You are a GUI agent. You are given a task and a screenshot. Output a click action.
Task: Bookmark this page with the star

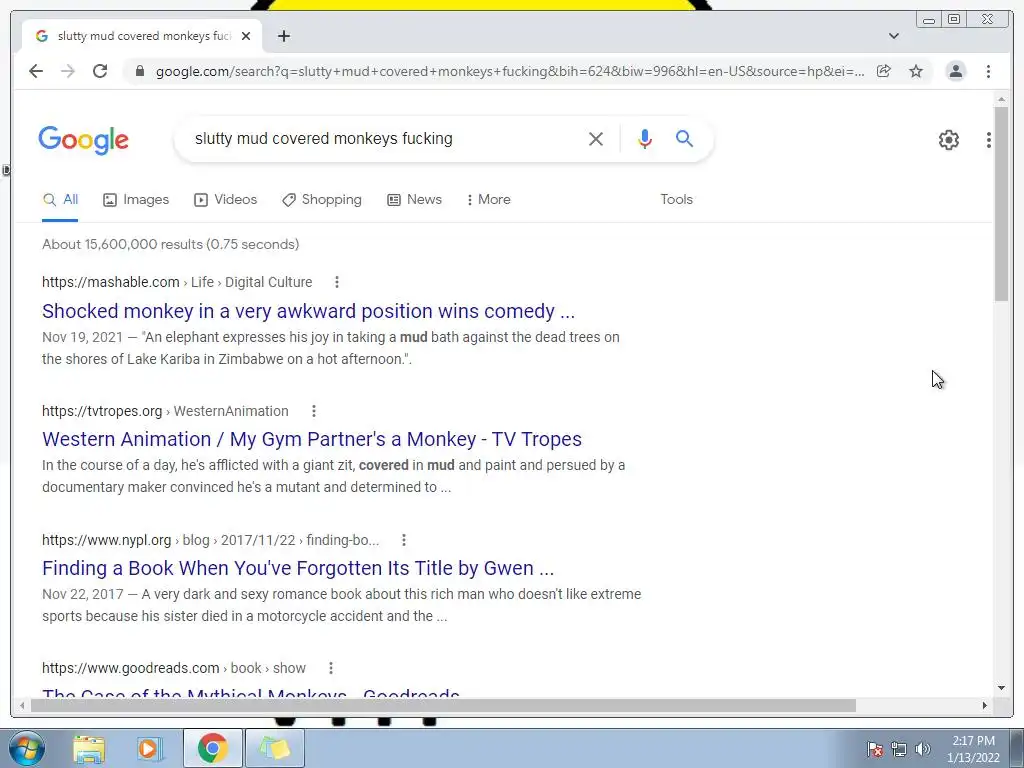(x=916, y=71)
